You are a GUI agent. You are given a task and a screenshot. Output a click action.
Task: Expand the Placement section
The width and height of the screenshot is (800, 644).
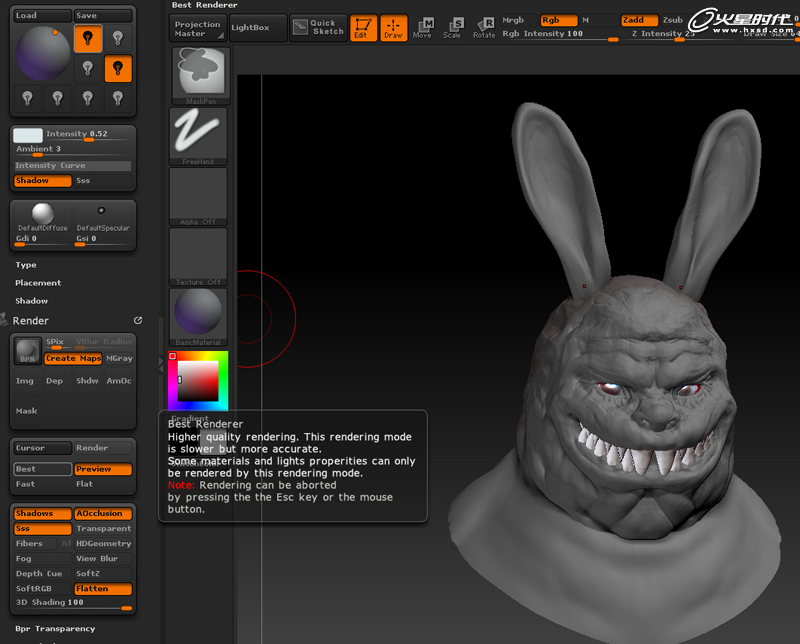point(38,283)
